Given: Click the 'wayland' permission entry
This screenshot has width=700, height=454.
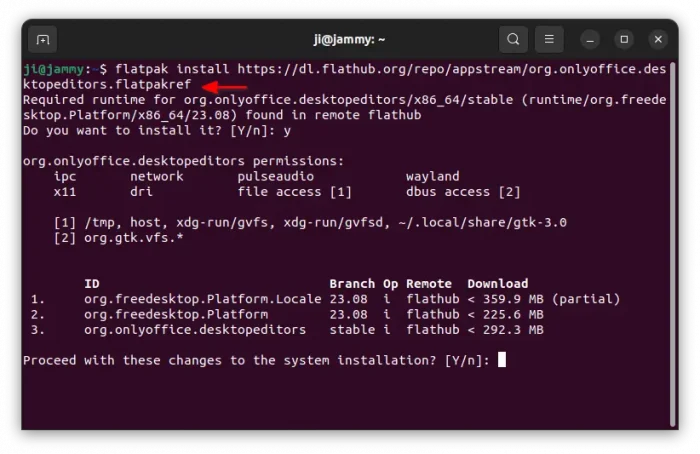Looking at the screenshot, I should pyautogui.click(x=432, y=176).
